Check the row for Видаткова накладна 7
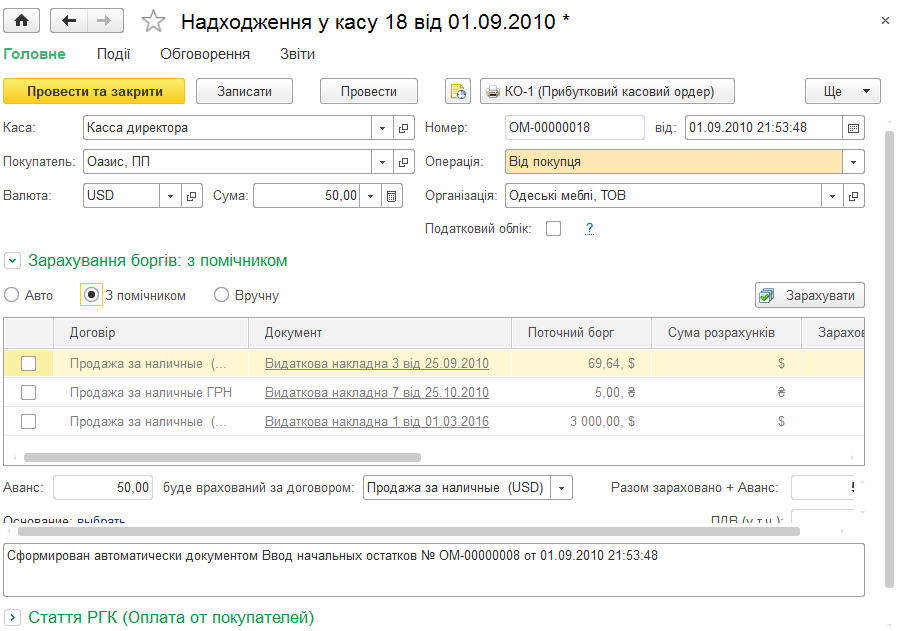This screenshot has height=631, width=899. tap(28, 393)
